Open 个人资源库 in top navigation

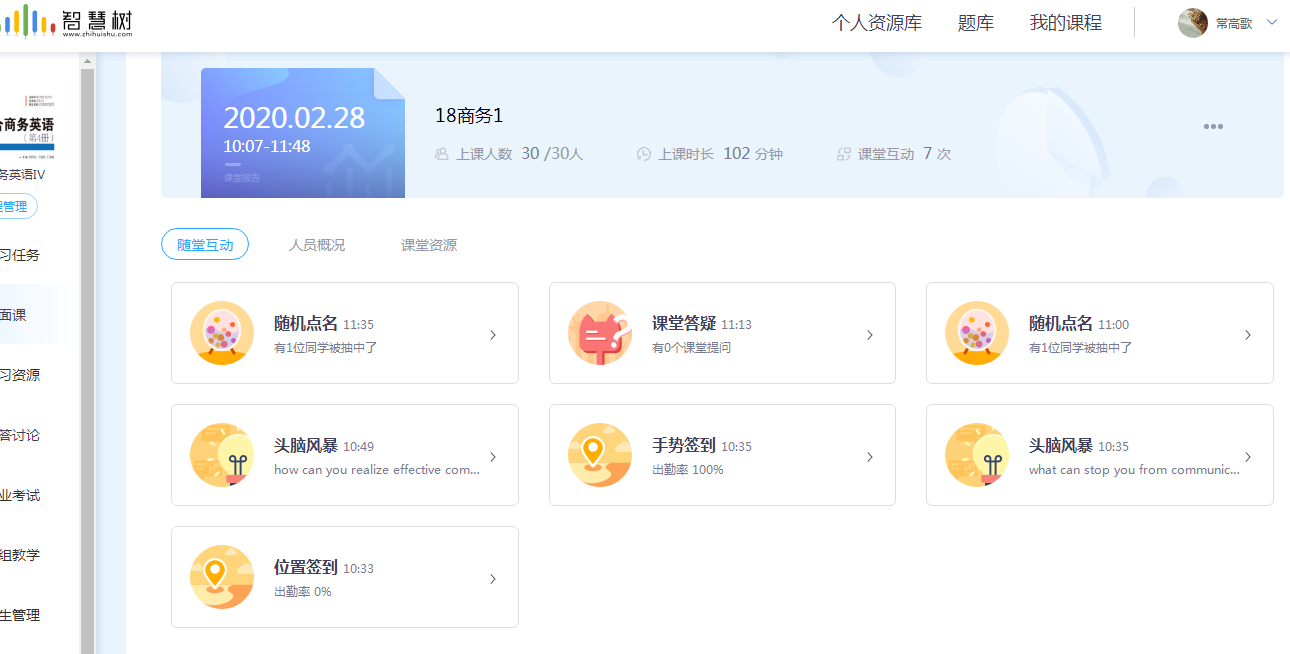click(876, 23)
